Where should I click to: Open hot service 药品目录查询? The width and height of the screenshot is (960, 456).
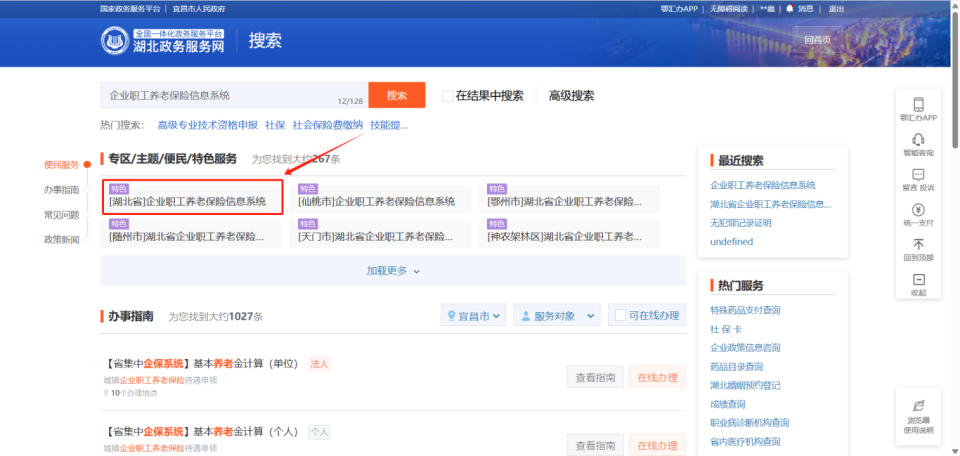click(737, 367)
